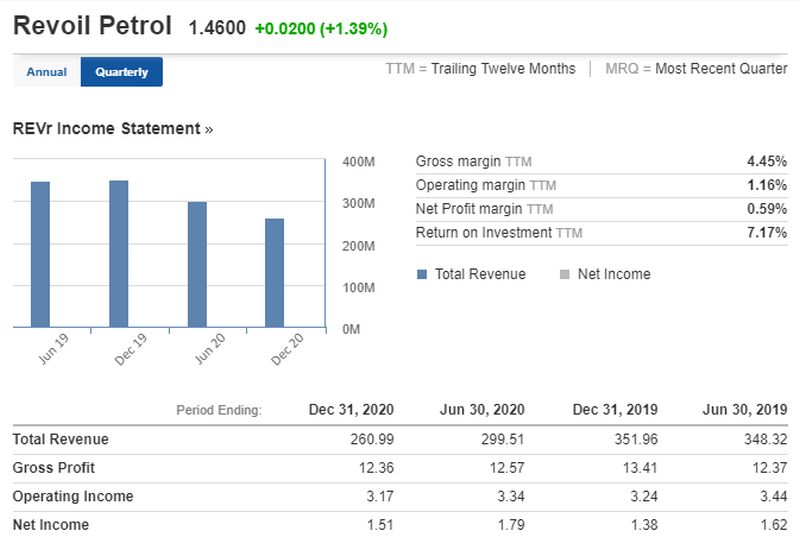Click the 0.59% net profit margin value

[x=767, y=209]
